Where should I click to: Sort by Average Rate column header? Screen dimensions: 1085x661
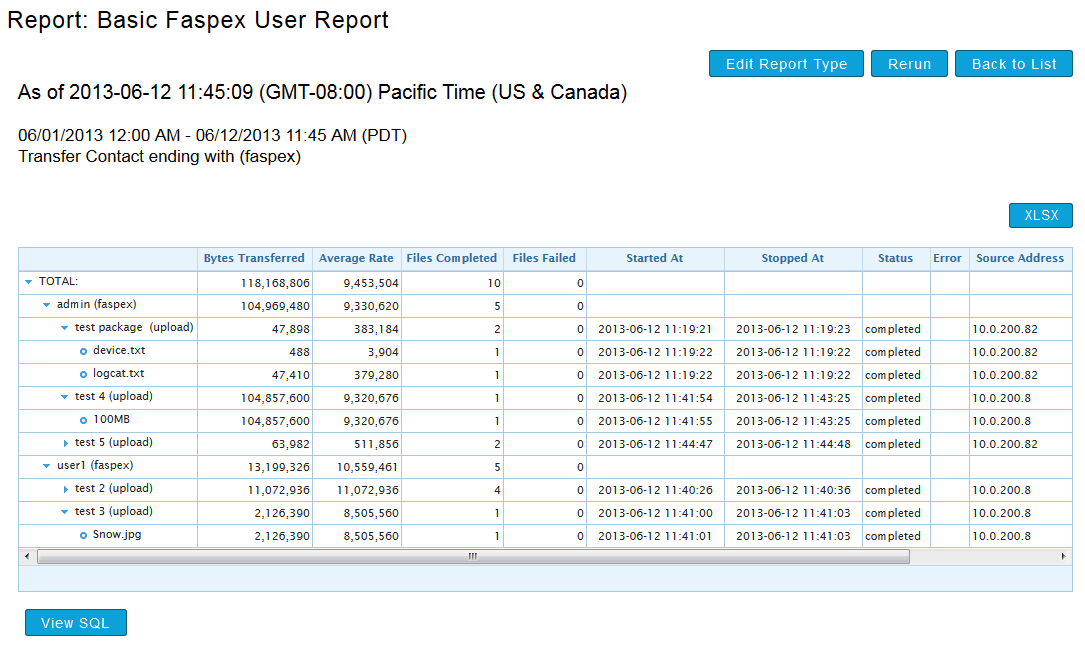(x=355, y=258)
